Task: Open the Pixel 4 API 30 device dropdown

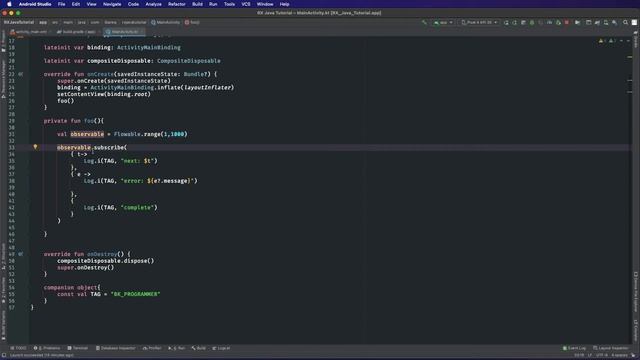Action: pos(480,22)
